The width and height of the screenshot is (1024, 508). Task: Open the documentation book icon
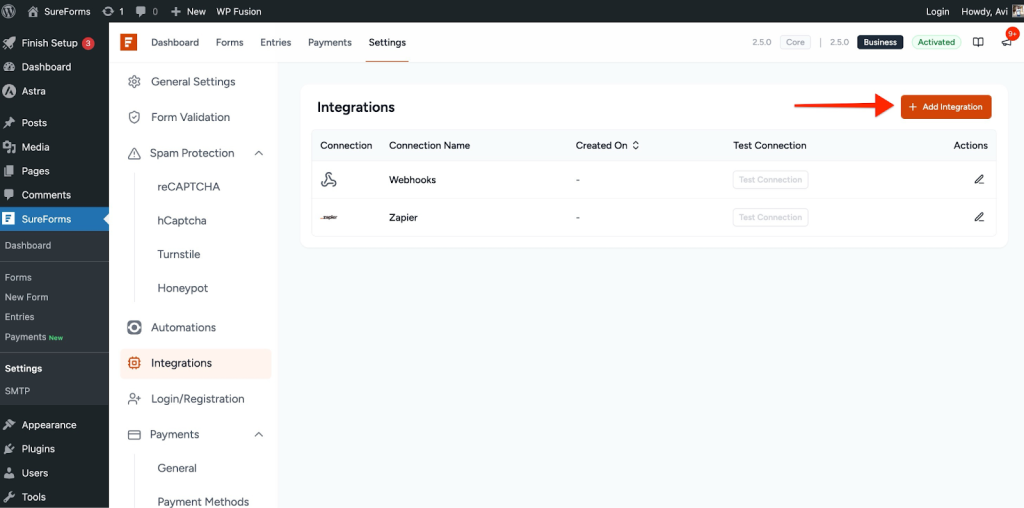pyautogui.click(x=978, y=42)
